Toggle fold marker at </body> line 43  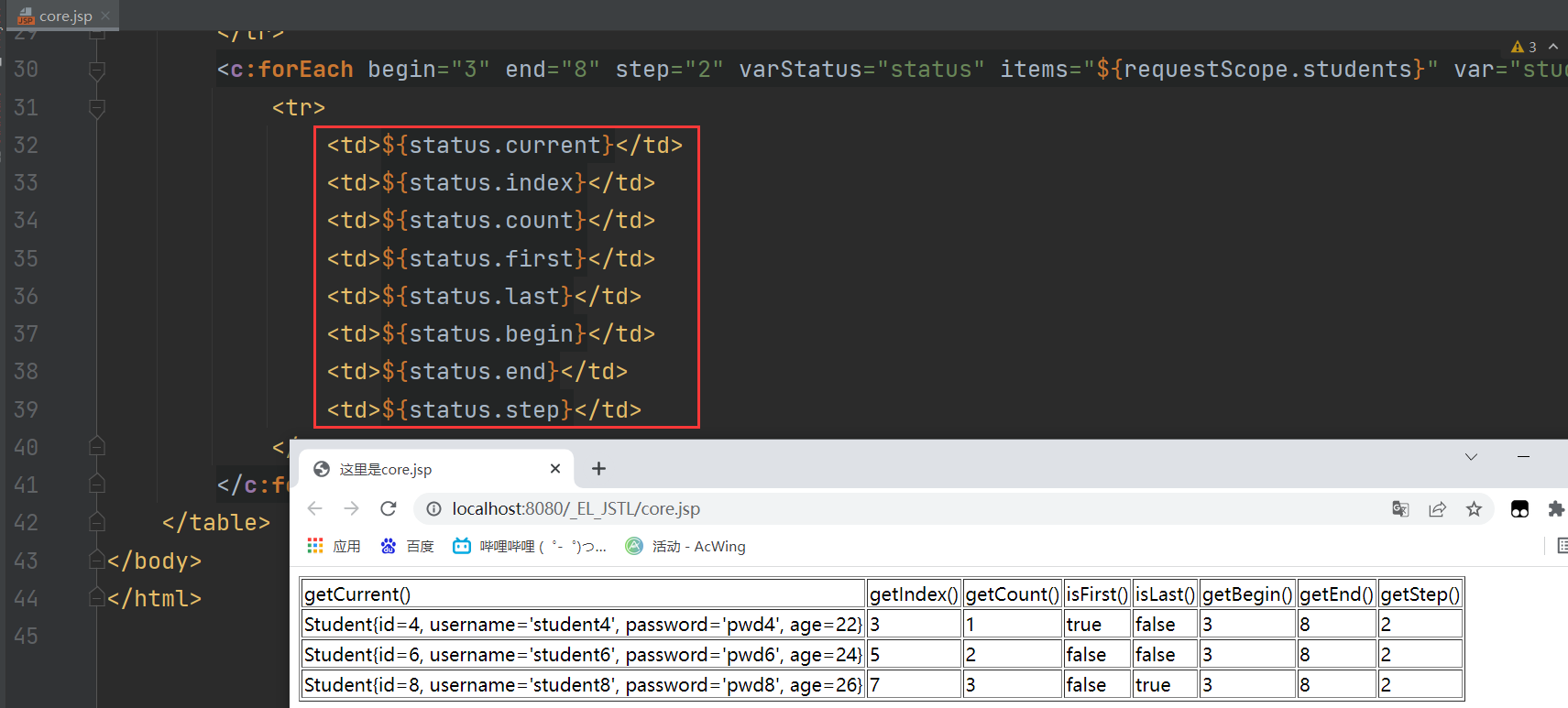tap(97, 560)
